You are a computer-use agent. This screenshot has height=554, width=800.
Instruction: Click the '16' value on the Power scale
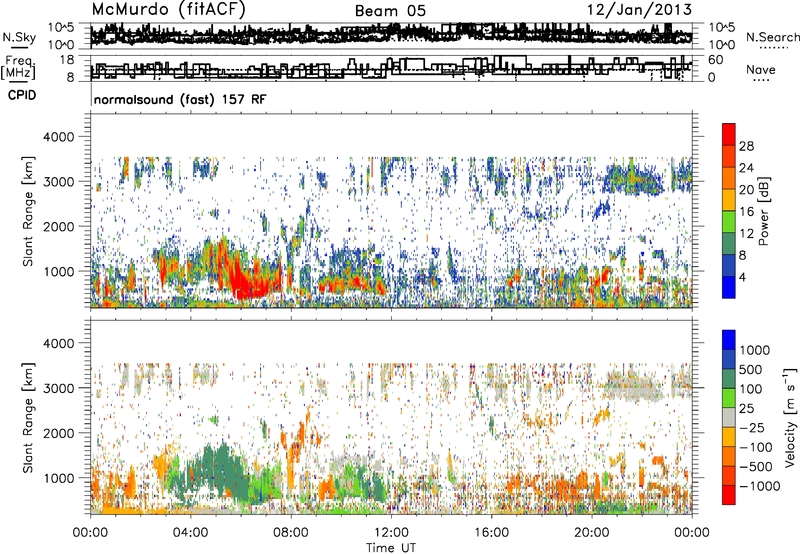point(746,212)
